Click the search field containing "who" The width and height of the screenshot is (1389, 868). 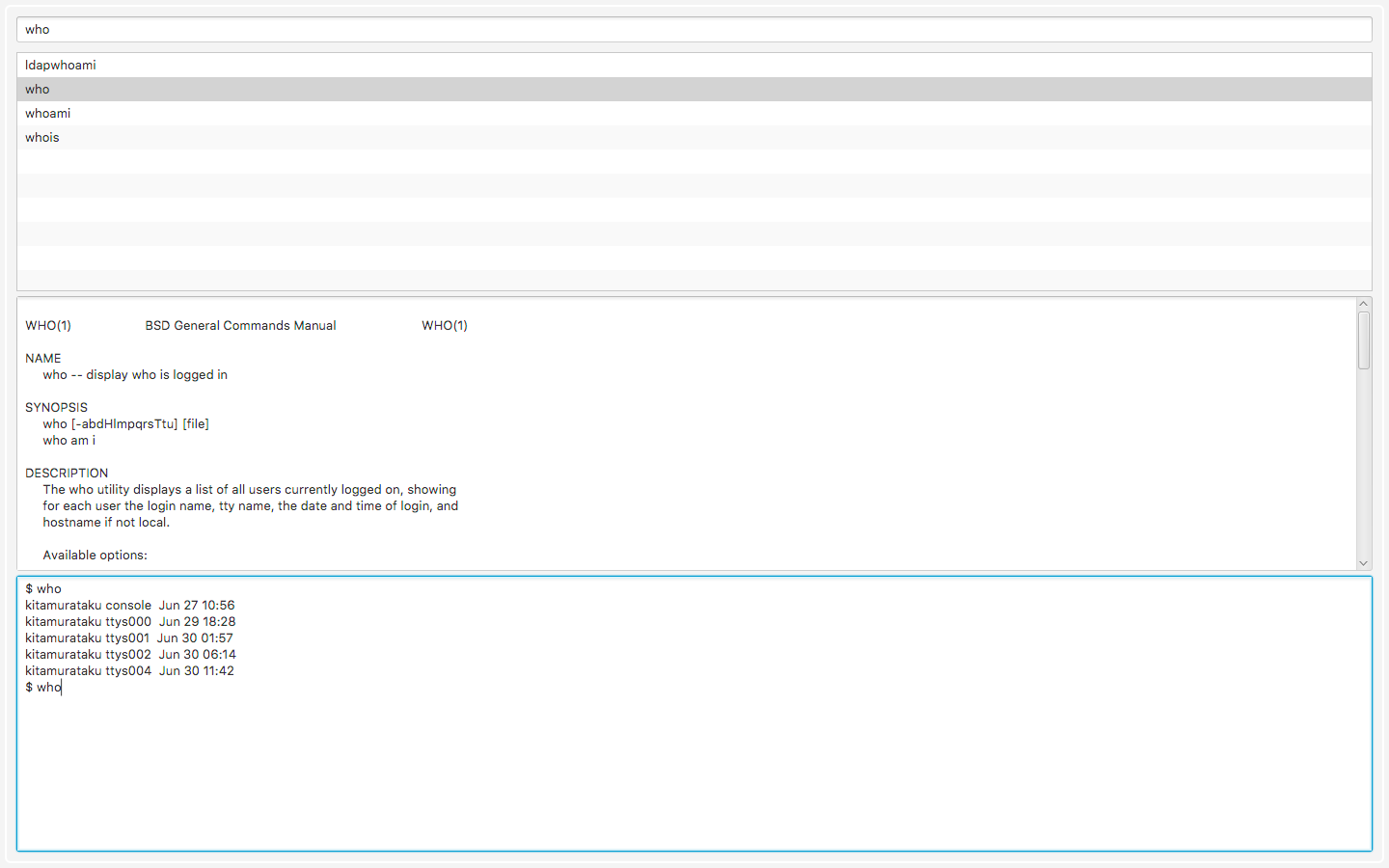(694, 29)
